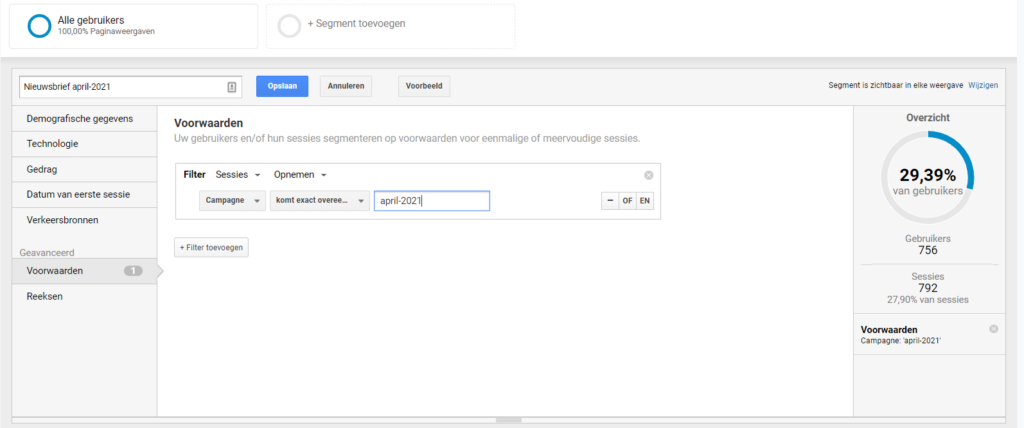Click the Wijzigen link
The height and width of the screenshot is (428, 1024).
pyautogui.click(x=983, y=86)
